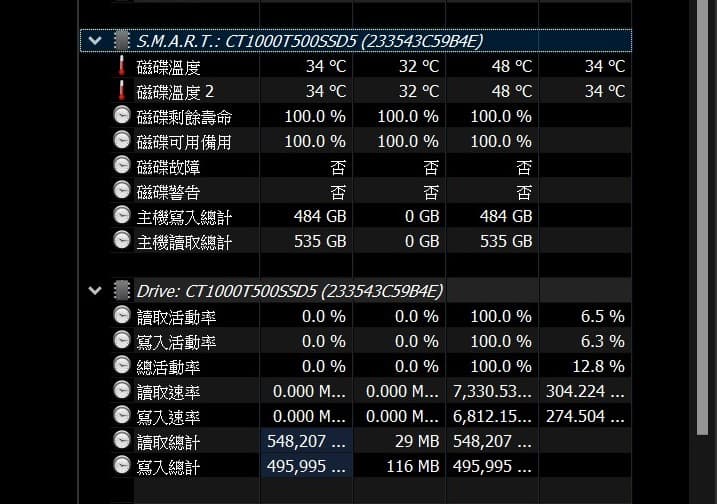Click clock icon for 總活動率

point(122,365)
